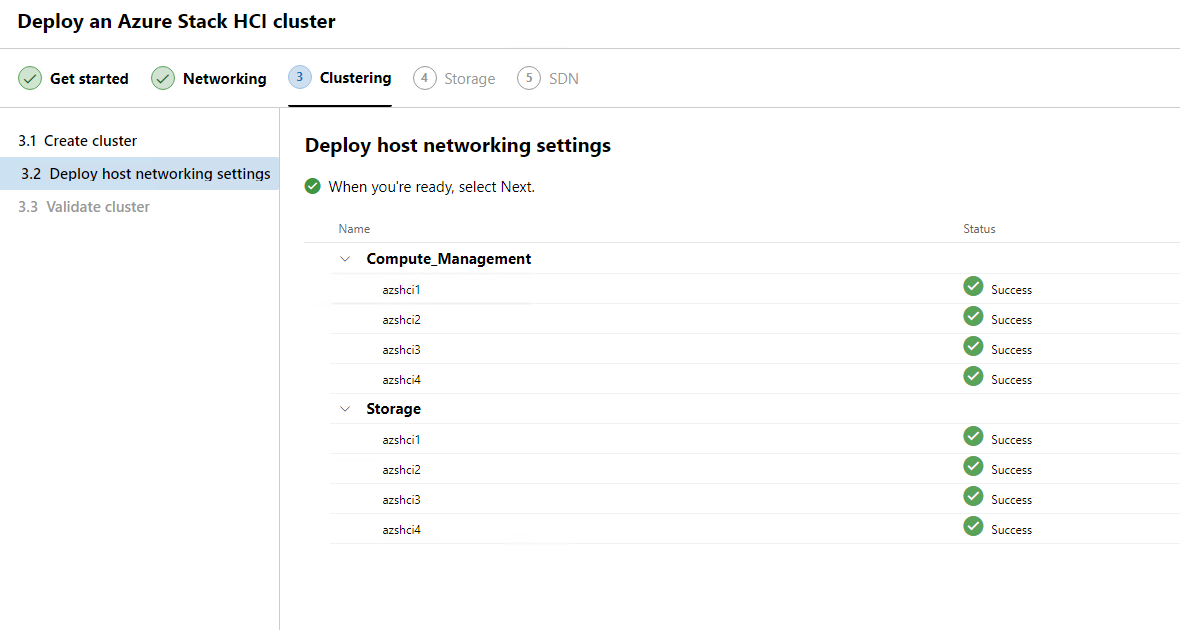Go to the Get started tab

click(x=89, y=79)
